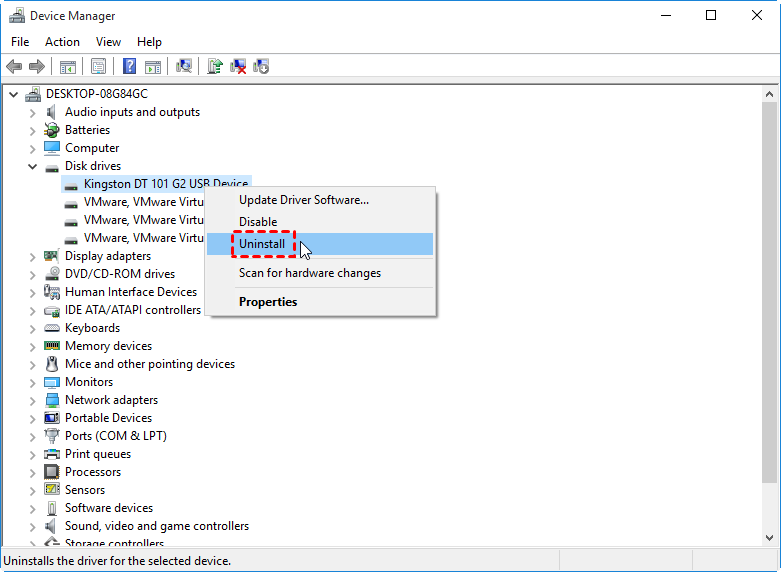Viewport: 781px width, 572px height.
Task: Select the Software devices label
Action: [109, 508]
